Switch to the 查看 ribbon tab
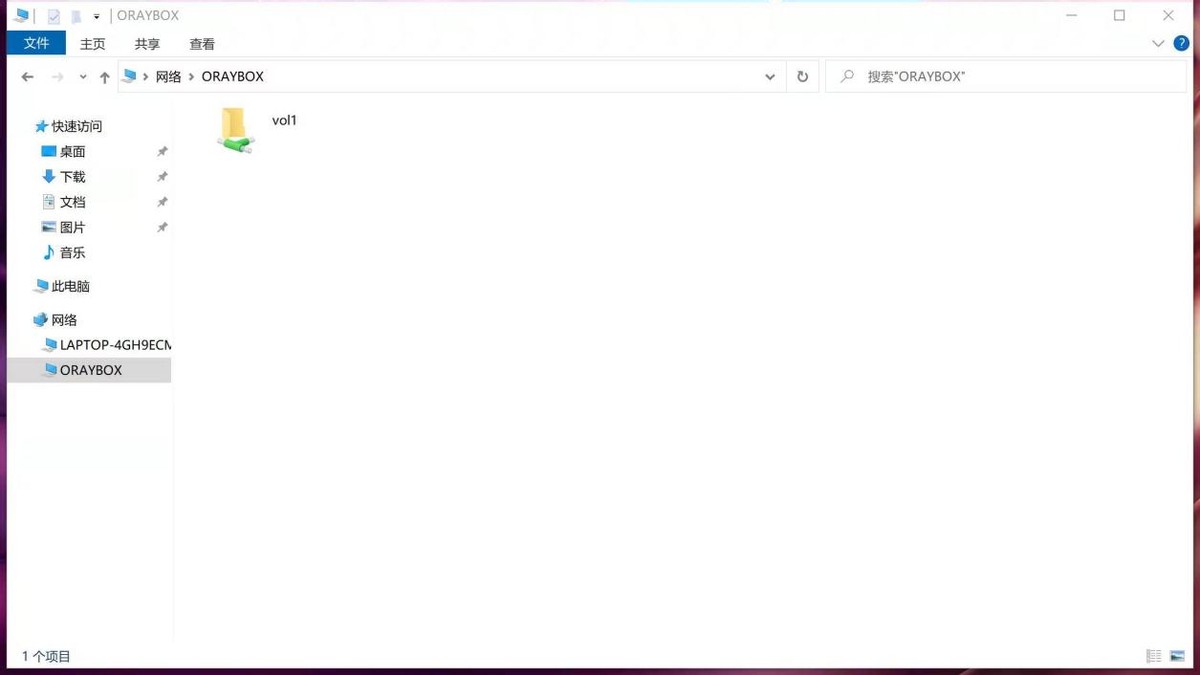The width and height of the screenshot is (1200, 675). click(202, 44)
